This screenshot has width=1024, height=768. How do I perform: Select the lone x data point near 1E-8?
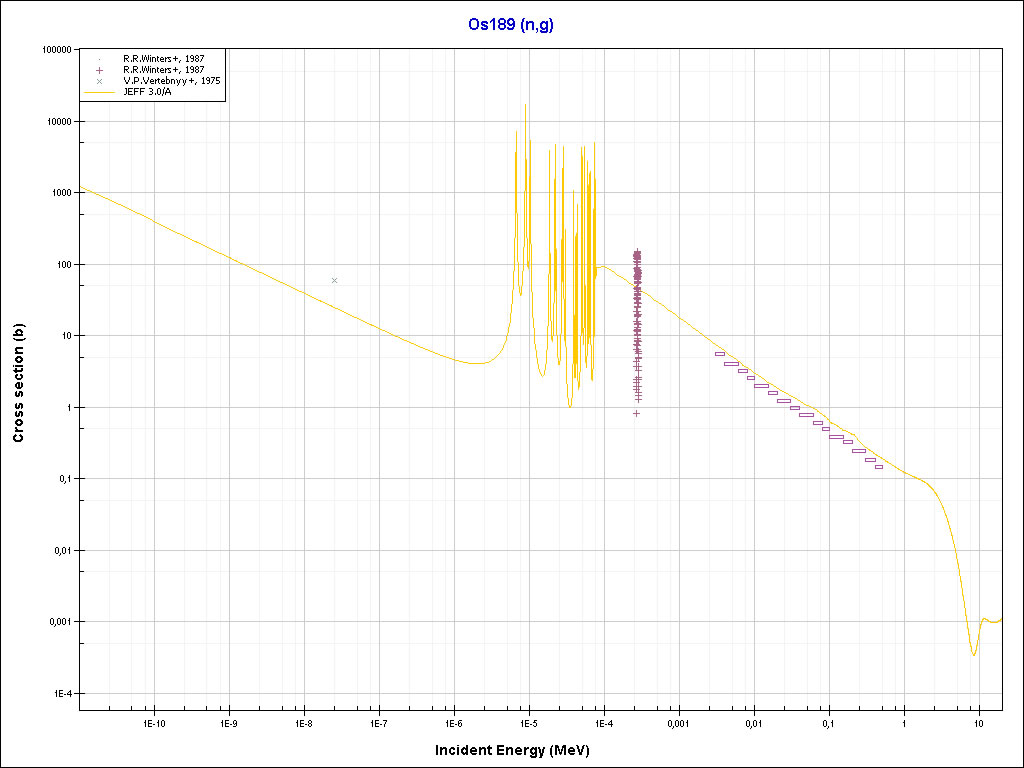(334, 280)
